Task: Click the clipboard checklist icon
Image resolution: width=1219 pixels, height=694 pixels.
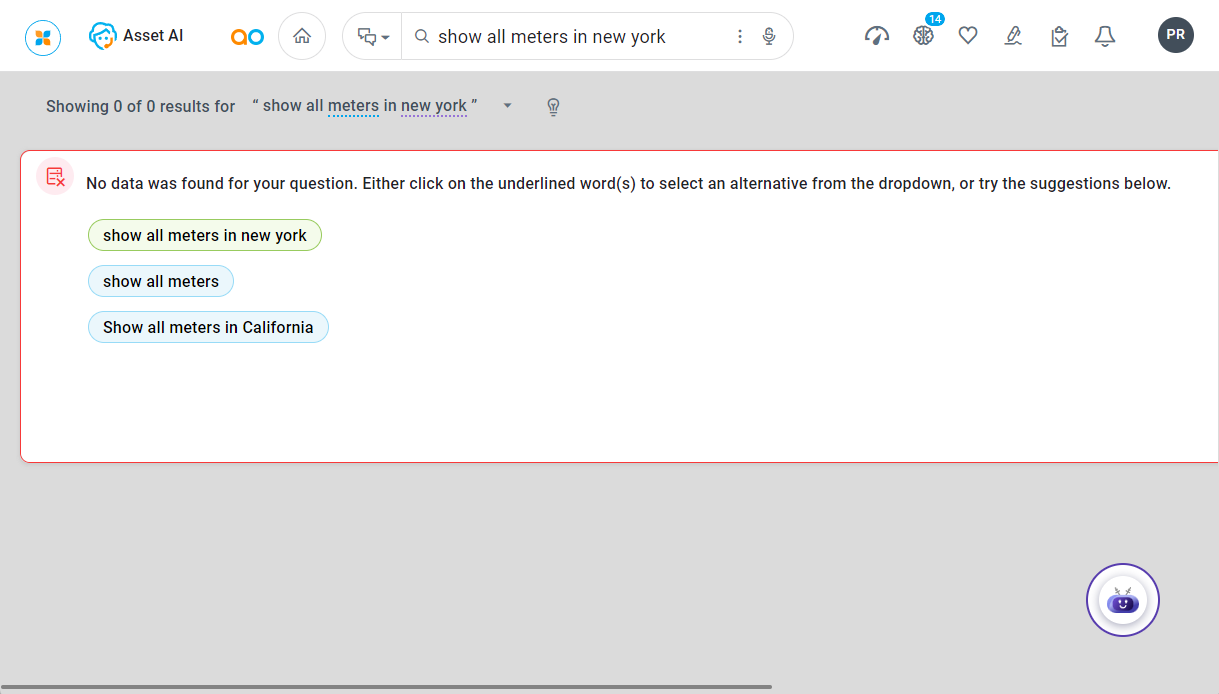Action: pyautogui.click(x=1060, y=37)
